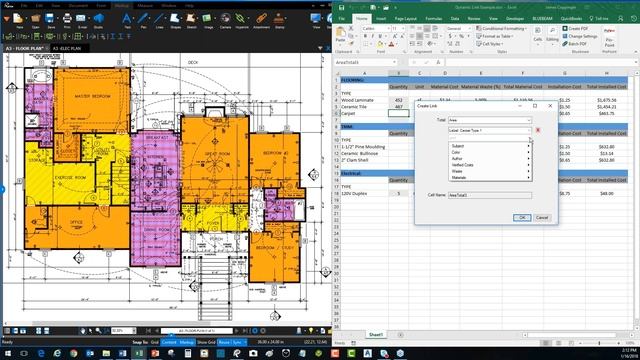Click the Cell Name field in Create Link
Image resolution: width=640 pixels, height=360 pixels.
[x=490, y=196]
